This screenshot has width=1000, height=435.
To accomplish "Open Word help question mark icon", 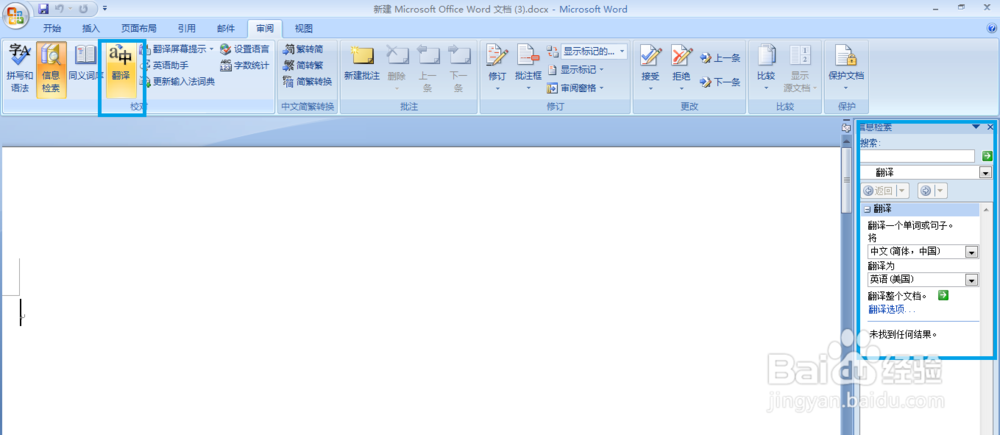I will tap(991, 29).
